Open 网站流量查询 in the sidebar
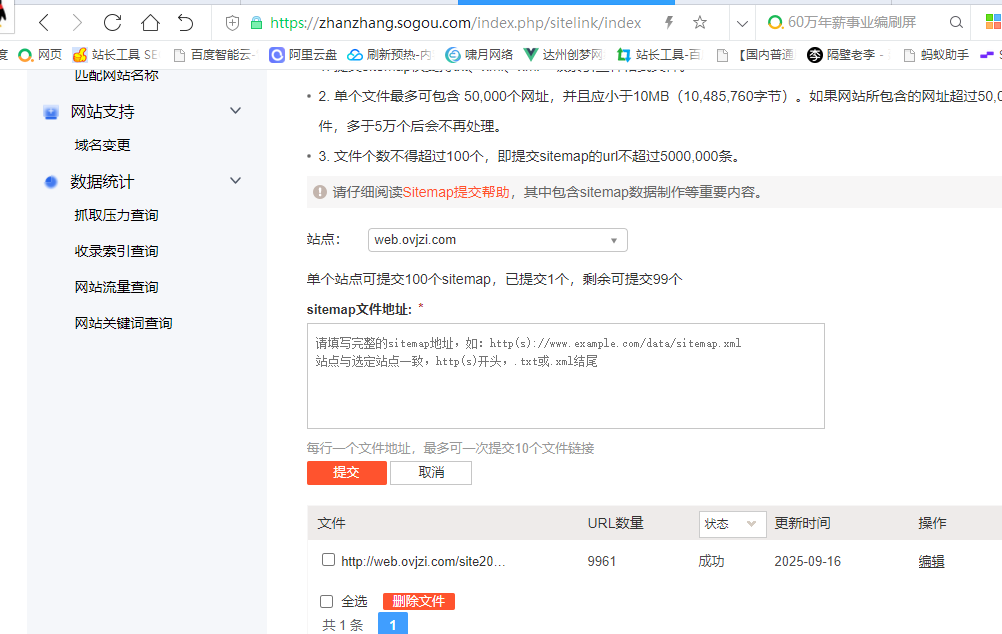The image size is (1002, 634). pos(116,287)
